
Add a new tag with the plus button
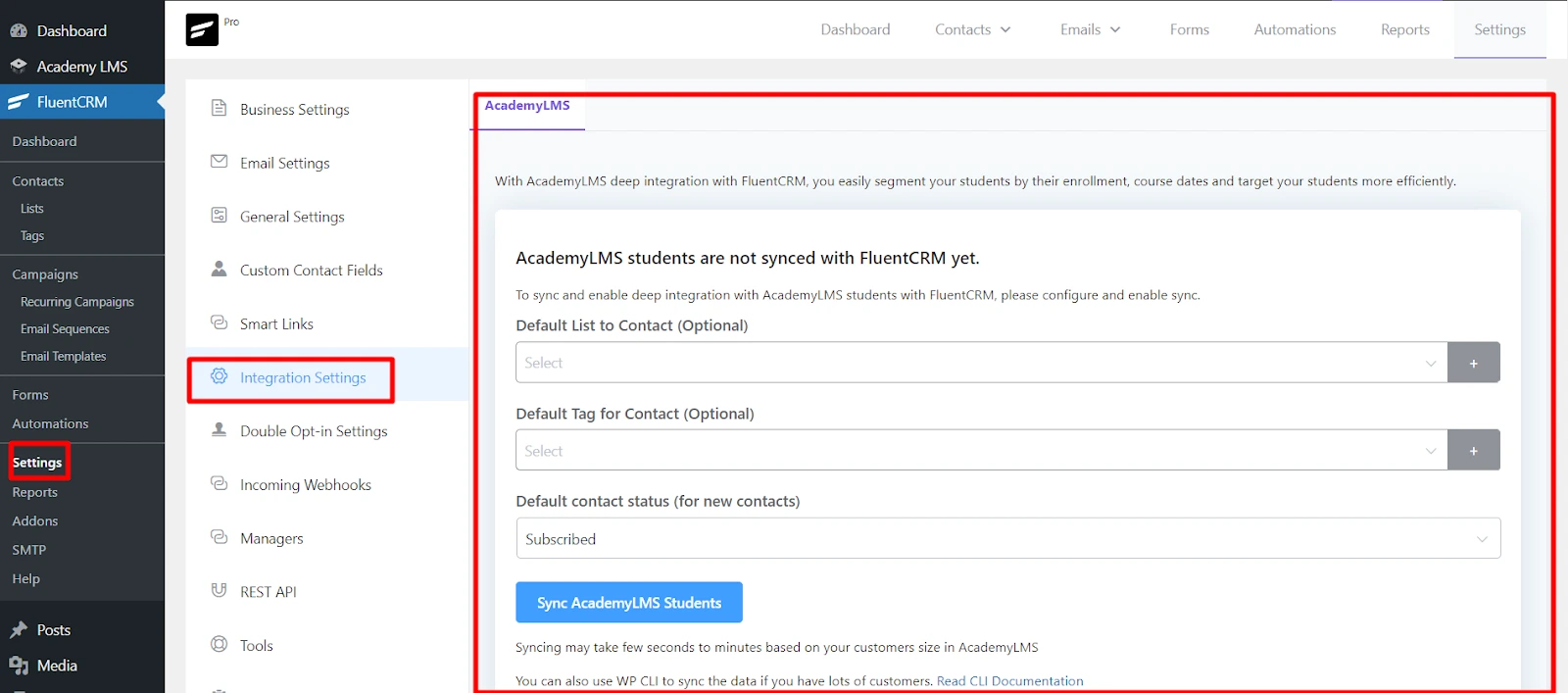[x=1474, y=450]
